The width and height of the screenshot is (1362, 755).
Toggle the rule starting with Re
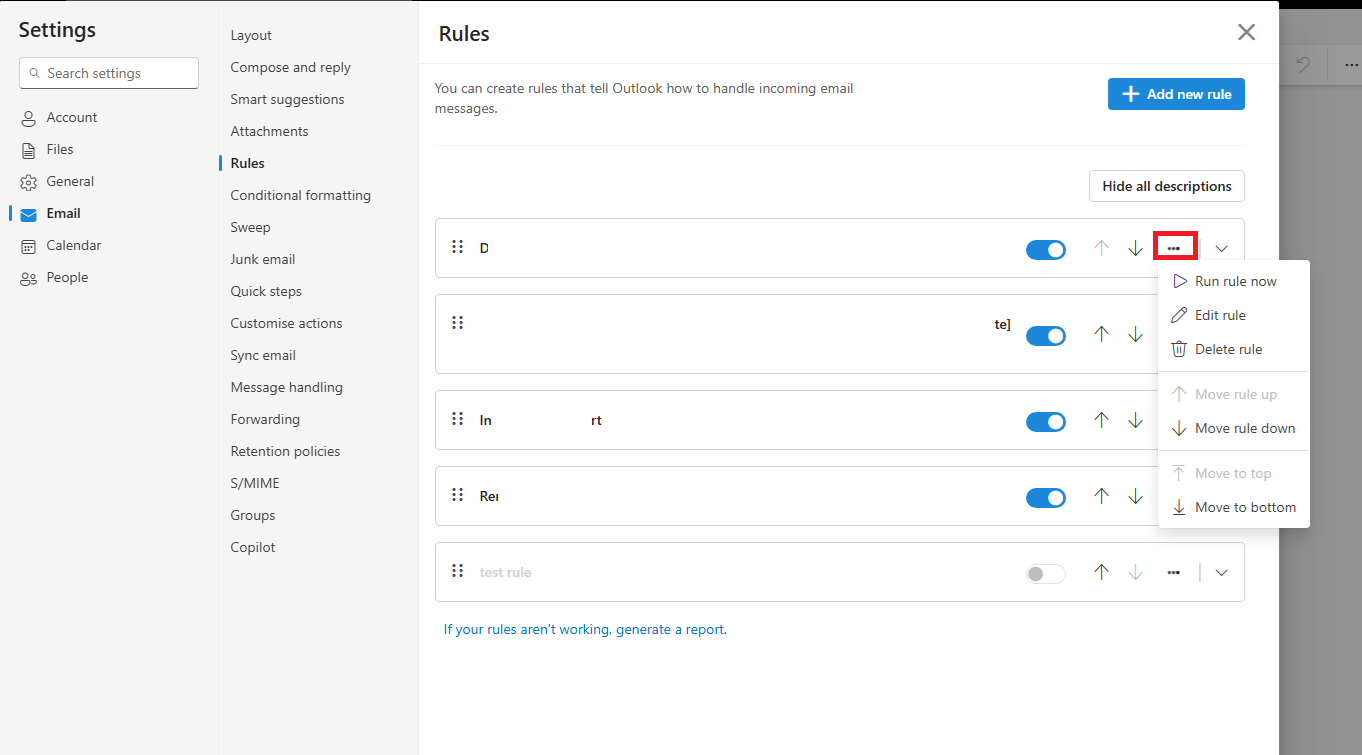(1046, 497)
